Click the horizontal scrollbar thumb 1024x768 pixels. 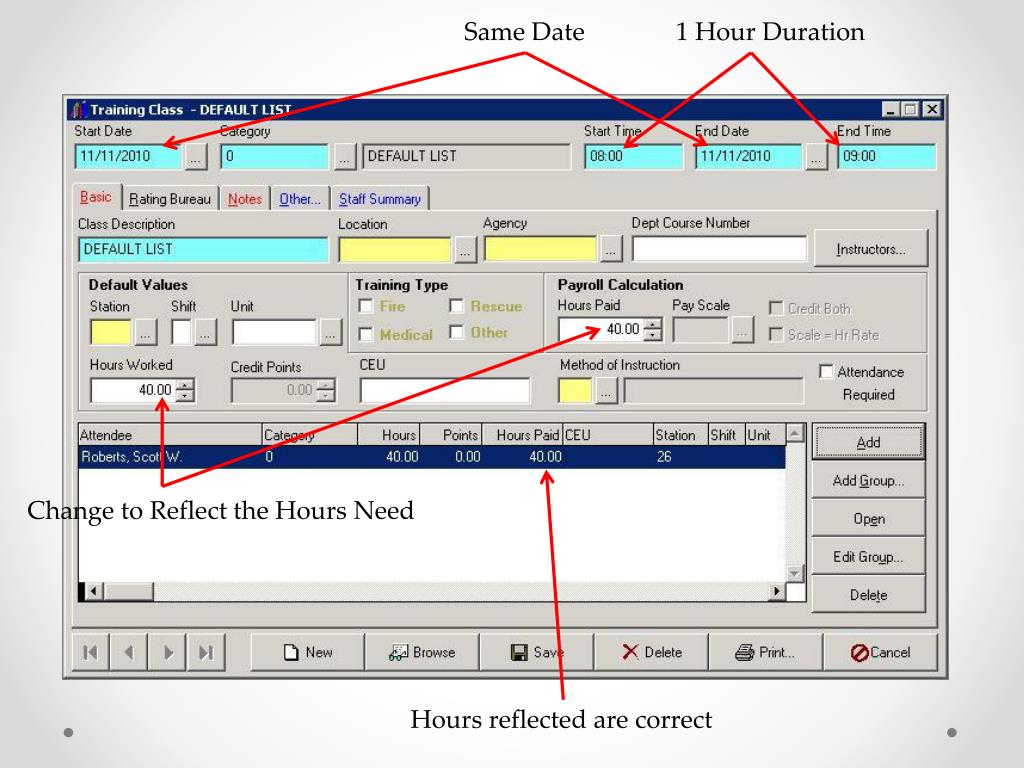click(128, 591)
